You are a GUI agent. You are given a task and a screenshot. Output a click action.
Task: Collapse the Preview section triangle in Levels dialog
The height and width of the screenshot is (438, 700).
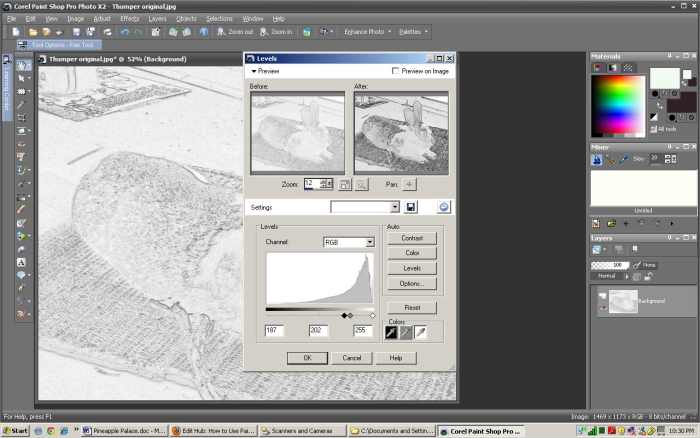[254, 71]
